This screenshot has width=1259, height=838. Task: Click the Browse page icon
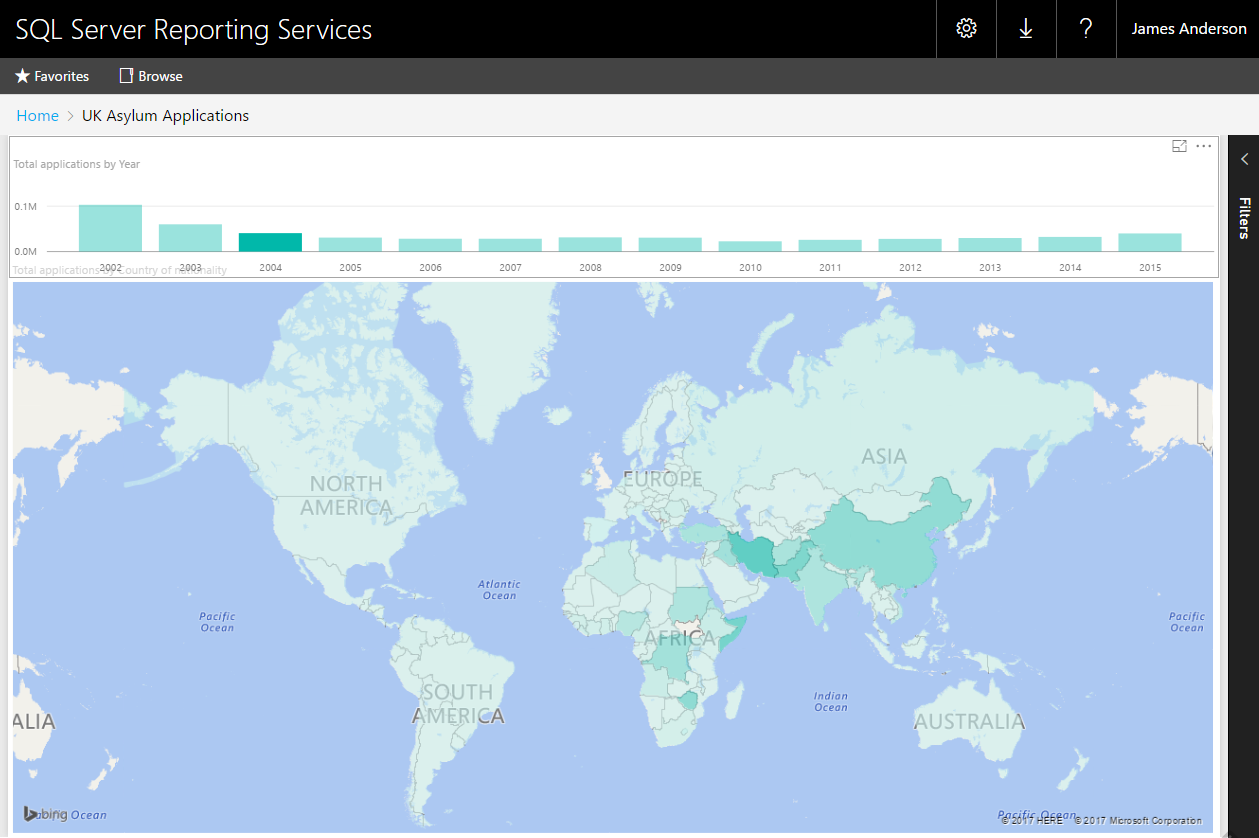tap(126, 76)
